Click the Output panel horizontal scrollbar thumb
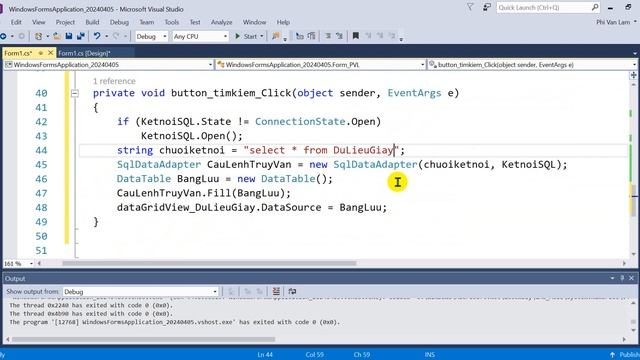The width and height of the screenshot is (640, 360). pos(143,340)
